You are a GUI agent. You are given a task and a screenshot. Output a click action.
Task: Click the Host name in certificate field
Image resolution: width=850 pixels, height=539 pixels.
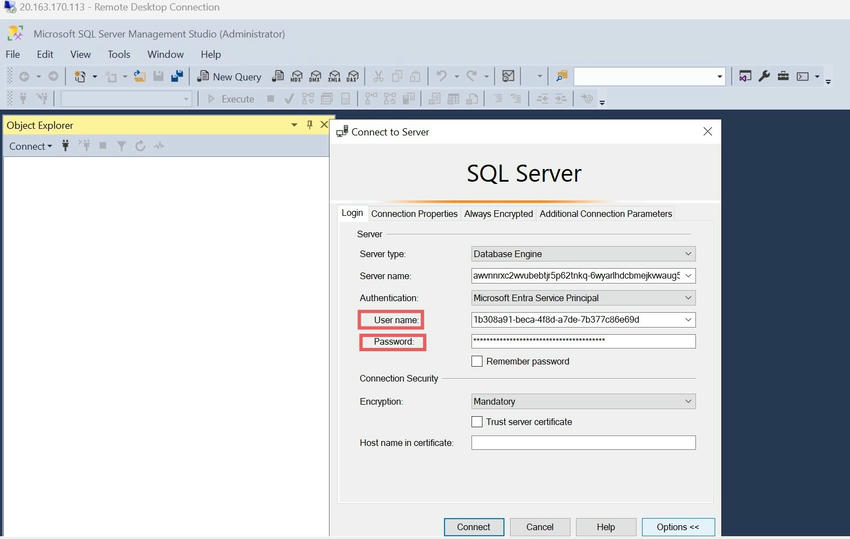click(x=583, y=442)
